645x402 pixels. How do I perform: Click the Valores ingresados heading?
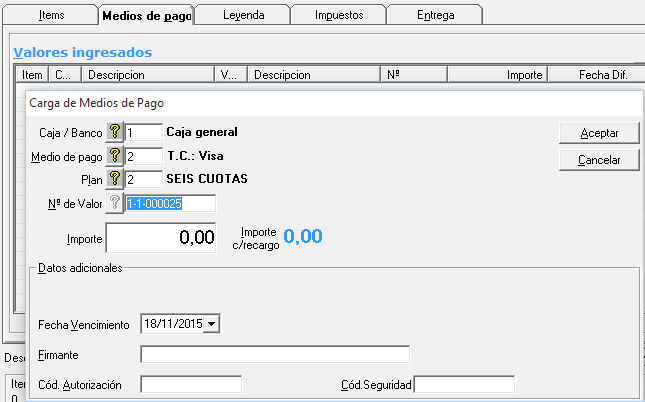pos(83,52)
